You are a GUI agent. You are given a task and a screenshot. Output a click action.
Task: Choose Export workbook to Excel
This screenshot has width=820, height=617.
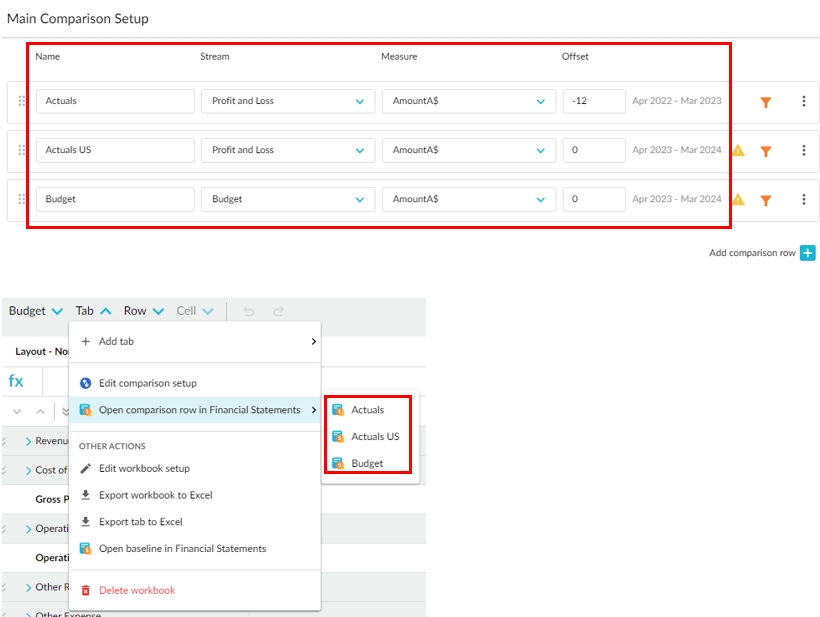pyautogui.click(x=155, y=495)
